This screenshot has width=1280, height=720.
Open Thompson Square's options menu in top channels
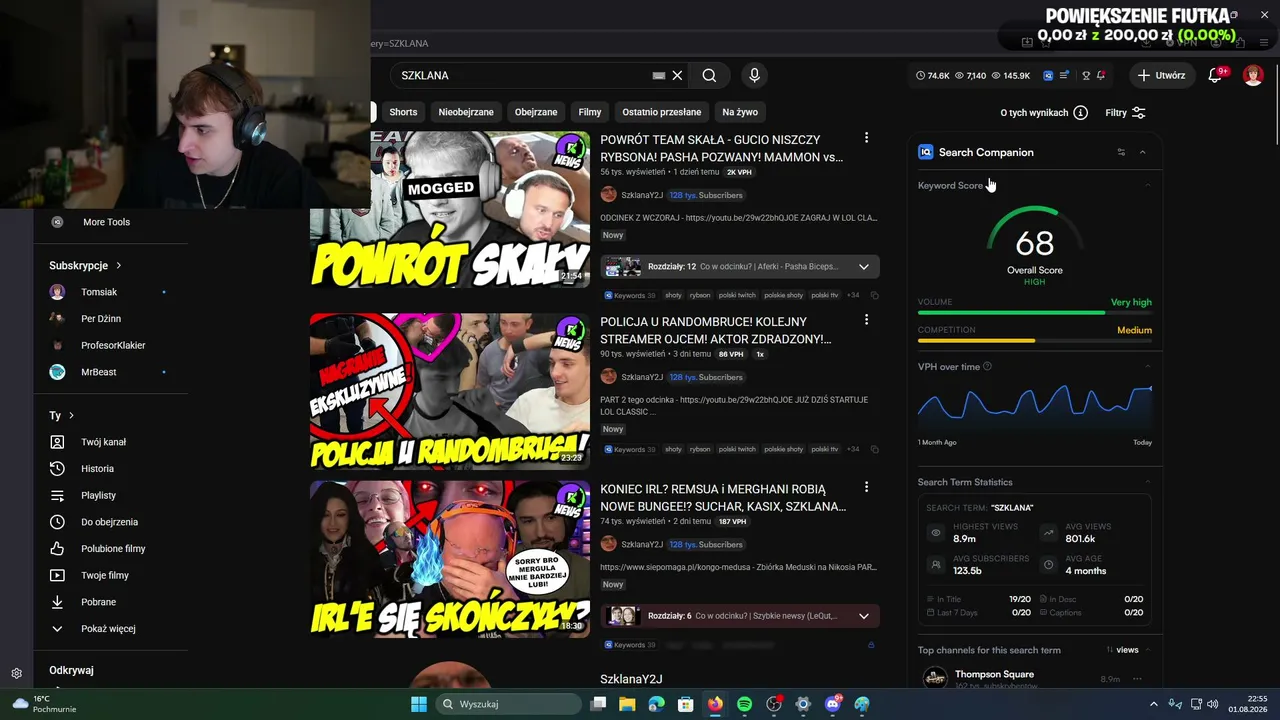[1137, 679]
